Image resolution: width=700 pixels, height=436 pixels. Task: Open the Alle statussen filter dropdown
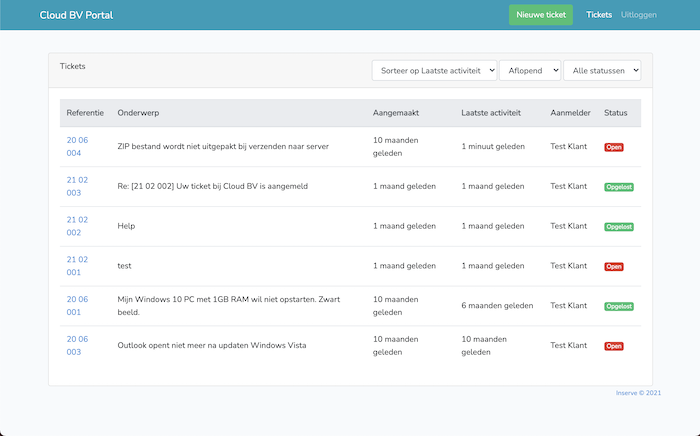602,70
